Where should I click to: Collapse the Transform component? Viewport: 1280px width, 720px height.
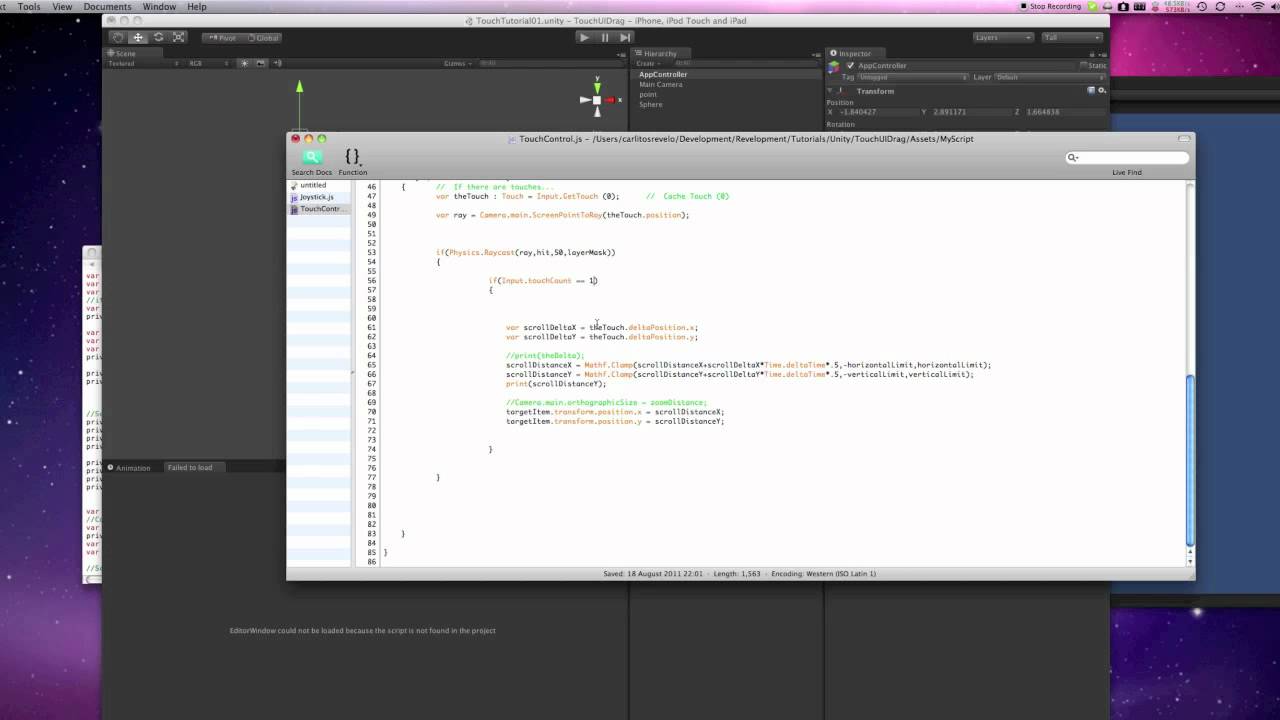[x=829, y=91]
